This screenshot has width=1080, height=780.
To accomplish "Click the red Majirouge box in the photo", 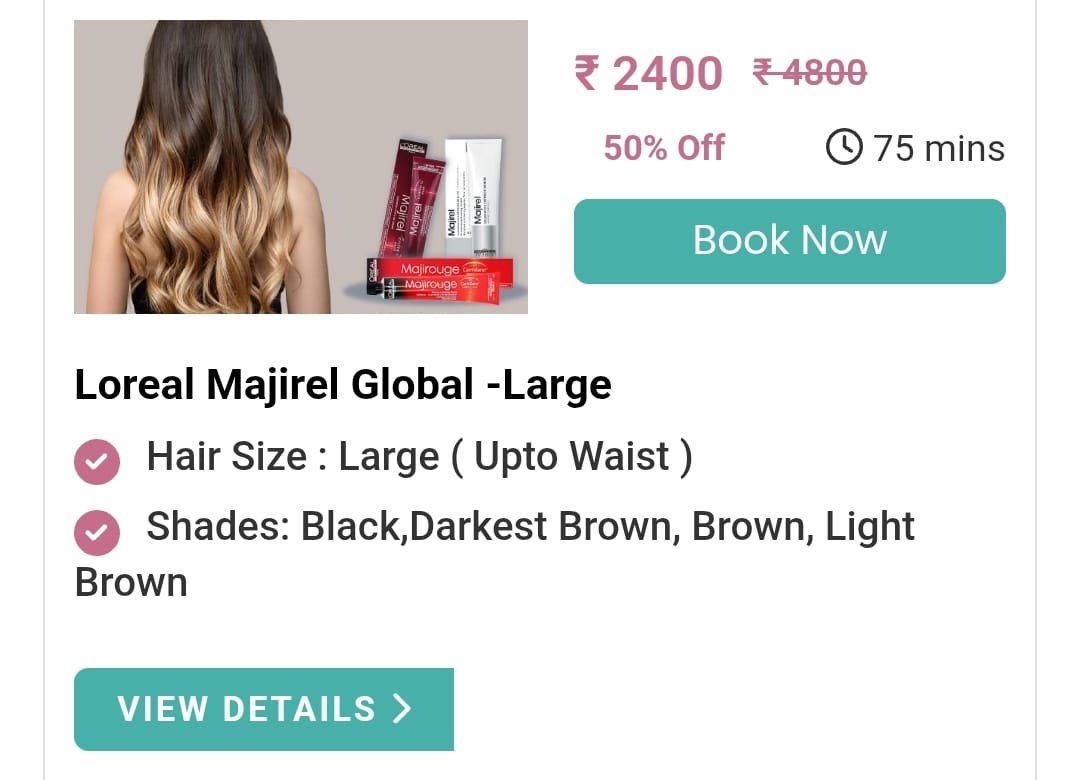I will coord(441,276).
